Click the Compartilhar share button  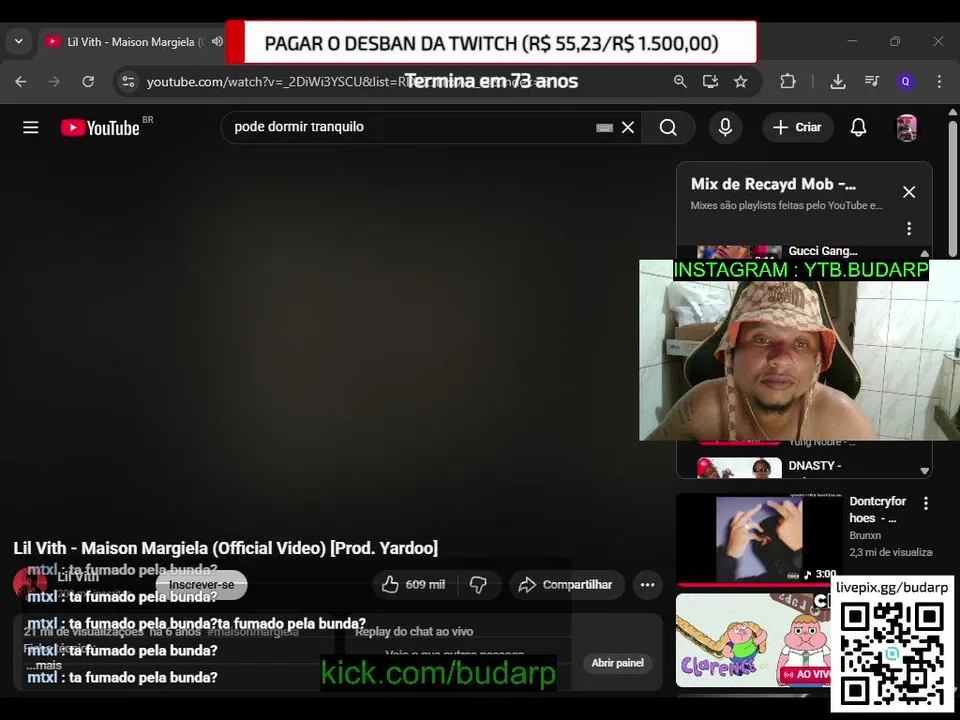coord(566,585)
